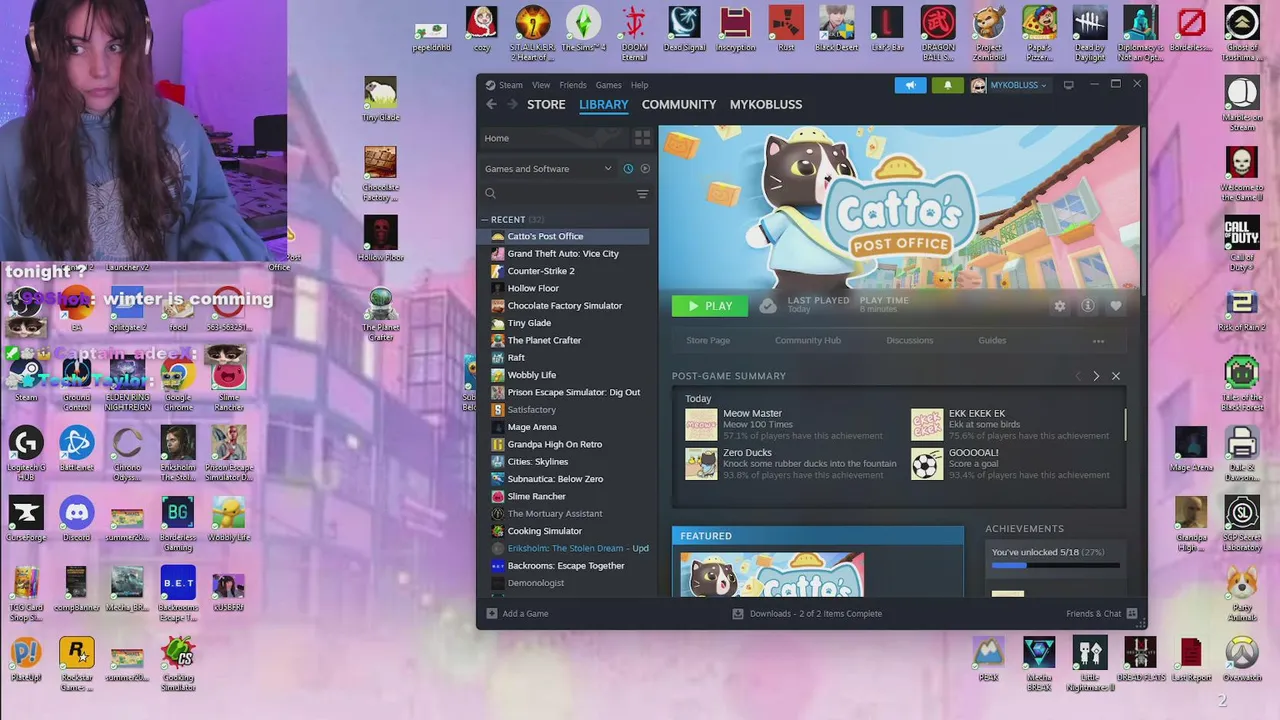The height and width of the screenshot is (720, 1280).
Task: Enter Big Picture mode via monitor icon
Action: pyautogui.click(x=1068, y=85)
